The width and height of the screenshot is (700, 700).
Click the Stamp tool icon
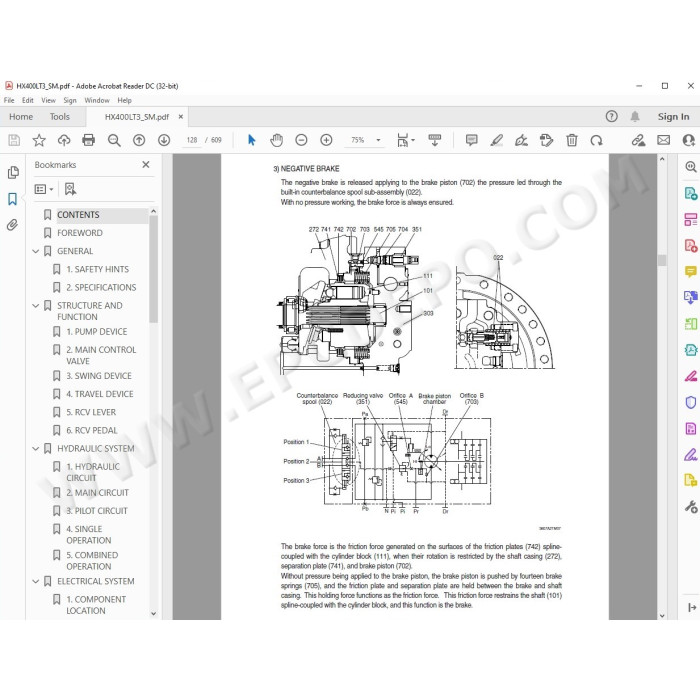coord(546,140)
